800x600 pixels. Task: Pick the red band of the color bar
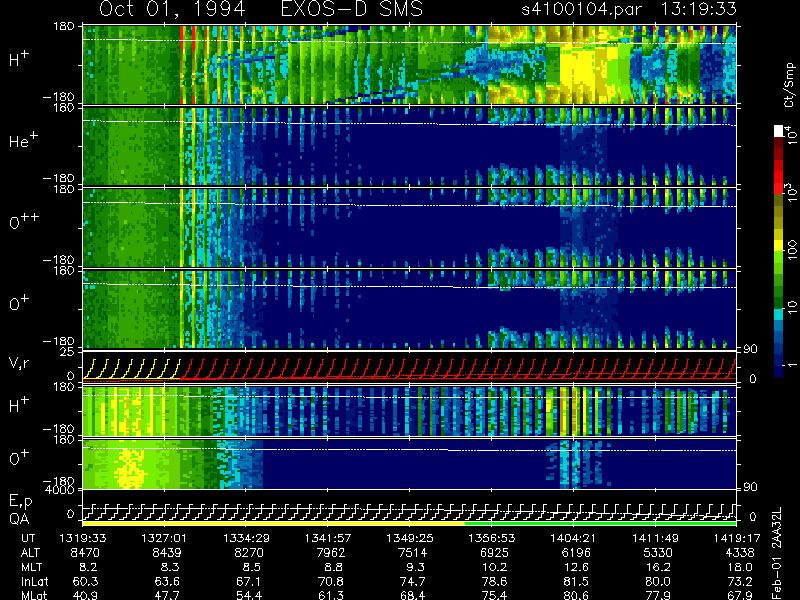coord(779,177)
